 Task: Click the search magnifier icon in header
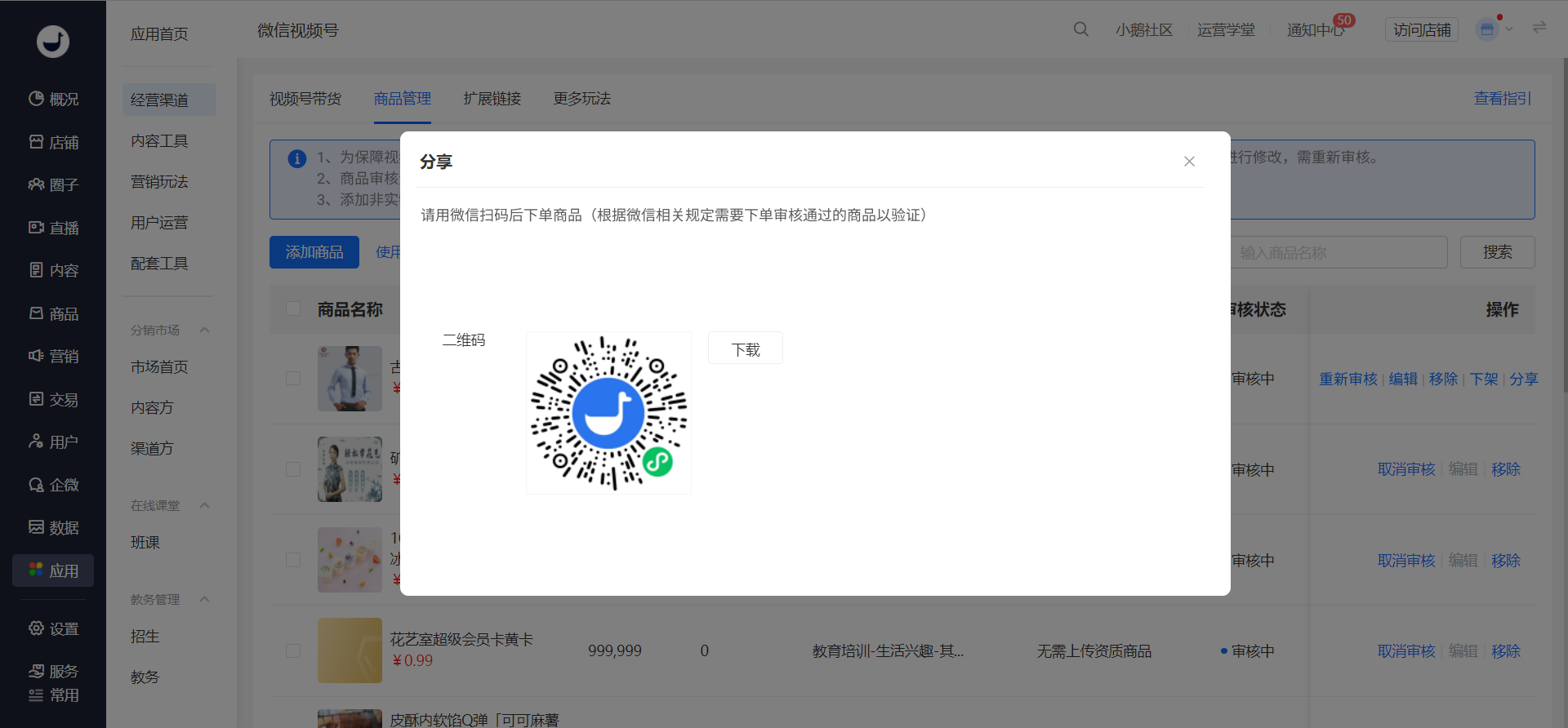tap(1080, 29)
